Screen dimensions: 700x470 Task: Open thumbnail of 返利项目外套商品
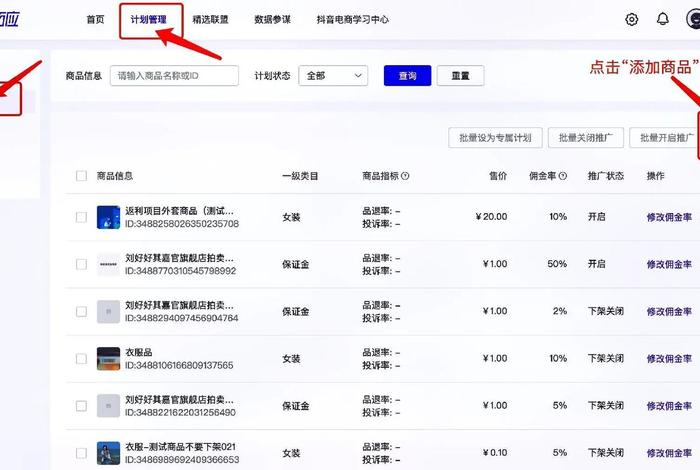[x=108, y=217]
